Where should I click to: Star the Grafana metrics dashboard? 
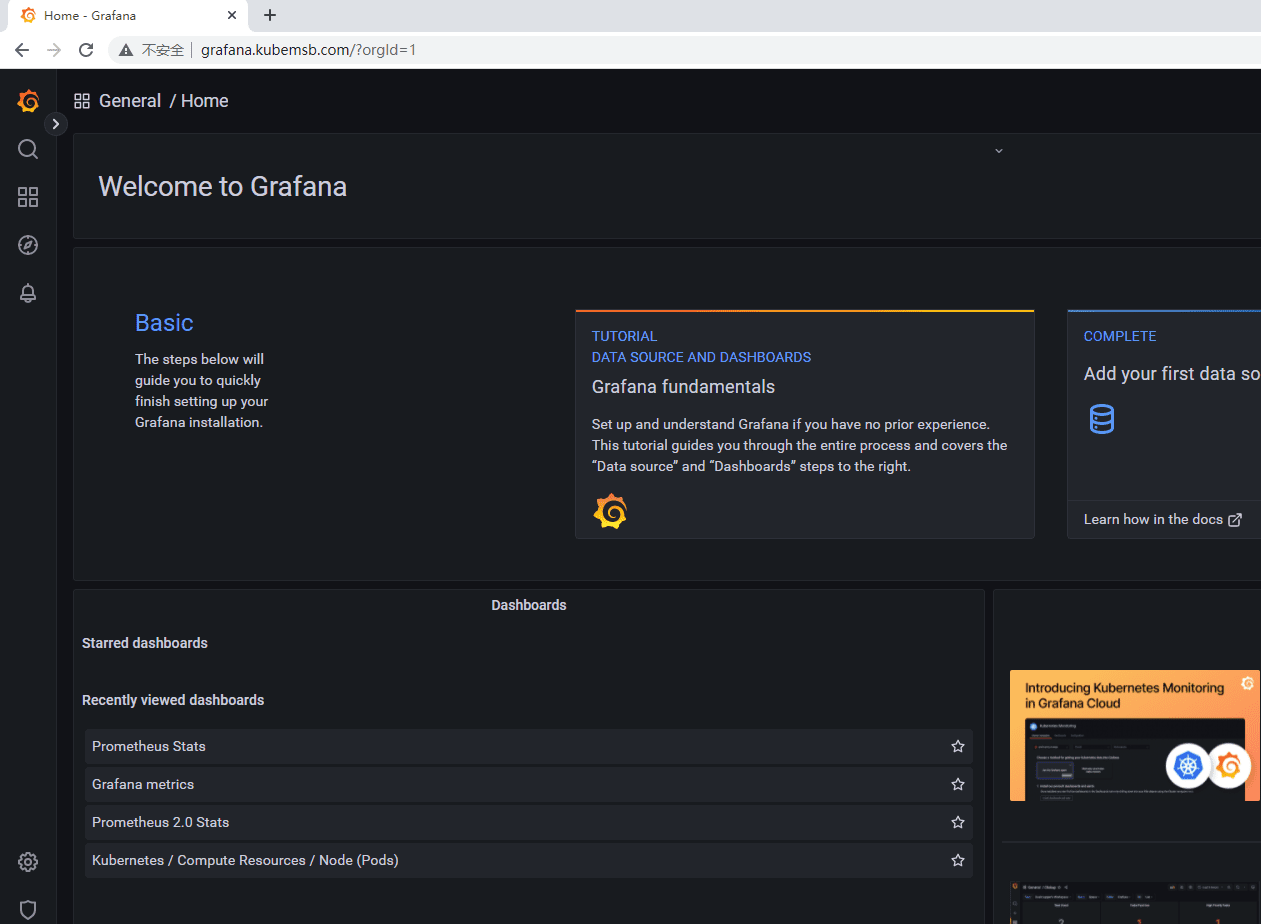coord(958,784)
